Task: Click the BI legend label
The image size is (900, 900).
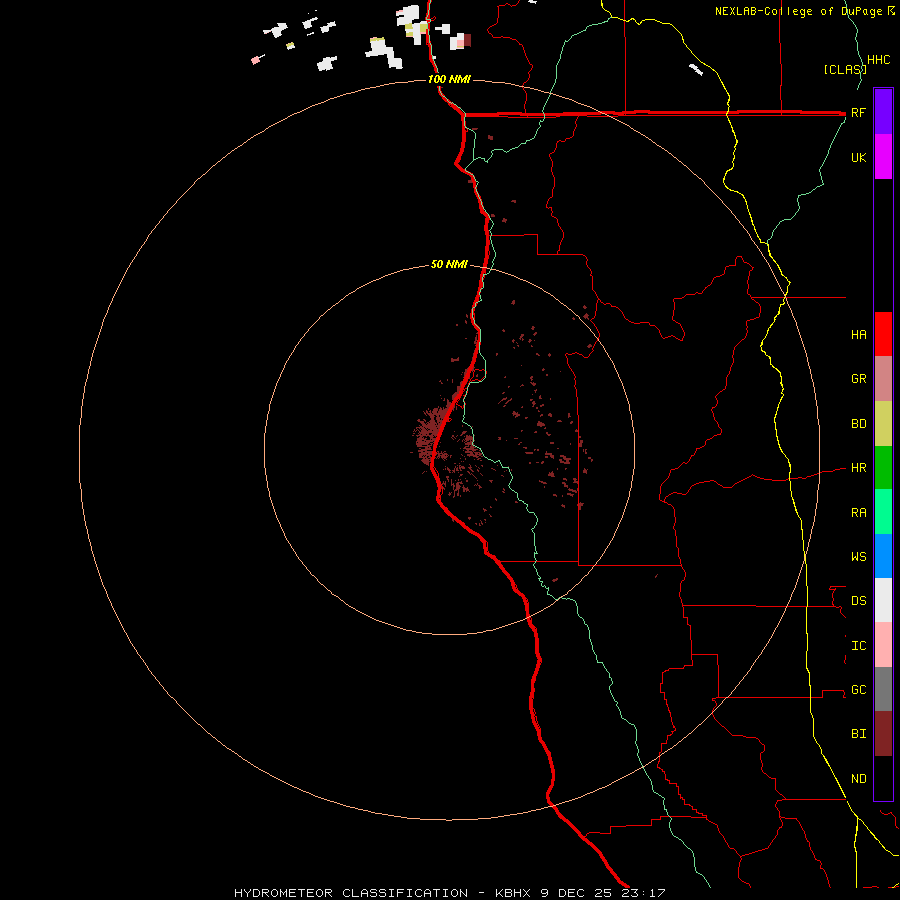Action: [858, 734]
